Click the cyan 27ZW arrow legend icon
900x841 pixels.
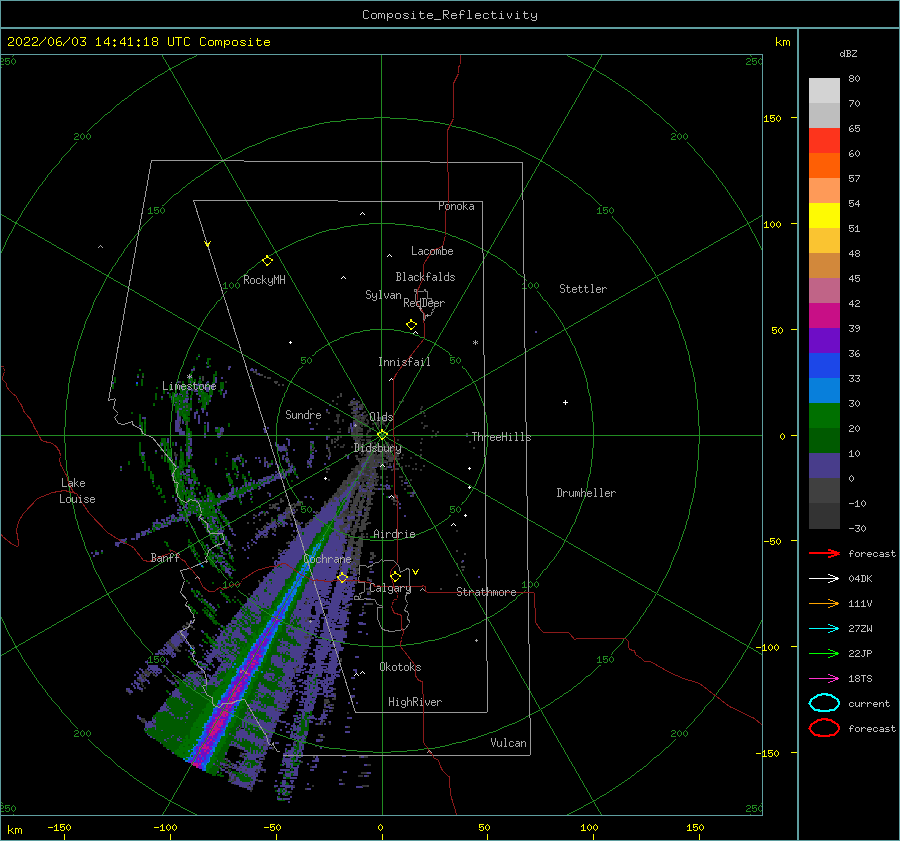pyautogui.click(x=824, y=629)
